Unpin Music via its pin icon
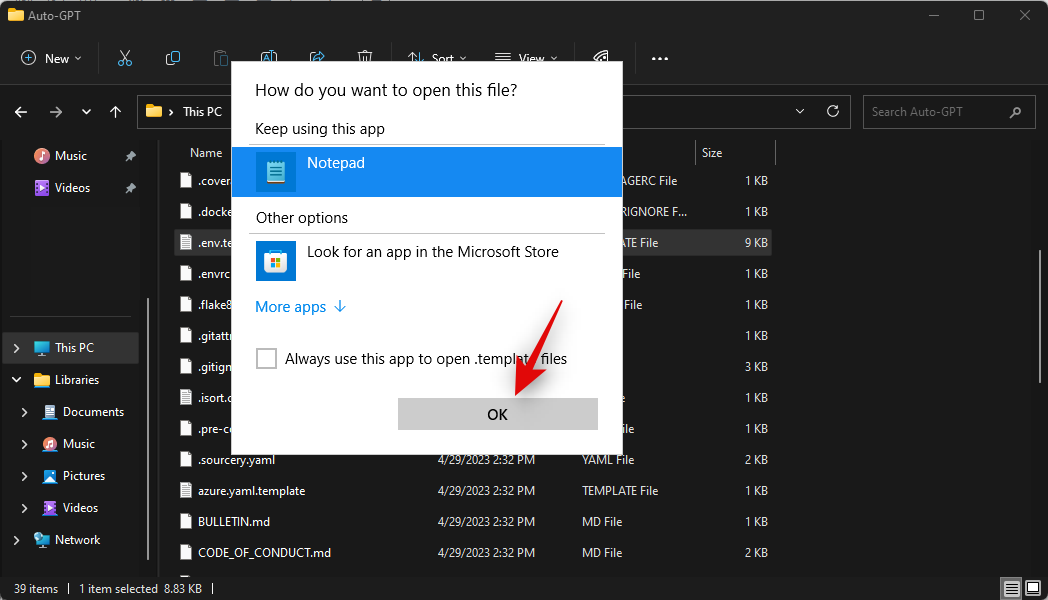 [x=130, y=156]
